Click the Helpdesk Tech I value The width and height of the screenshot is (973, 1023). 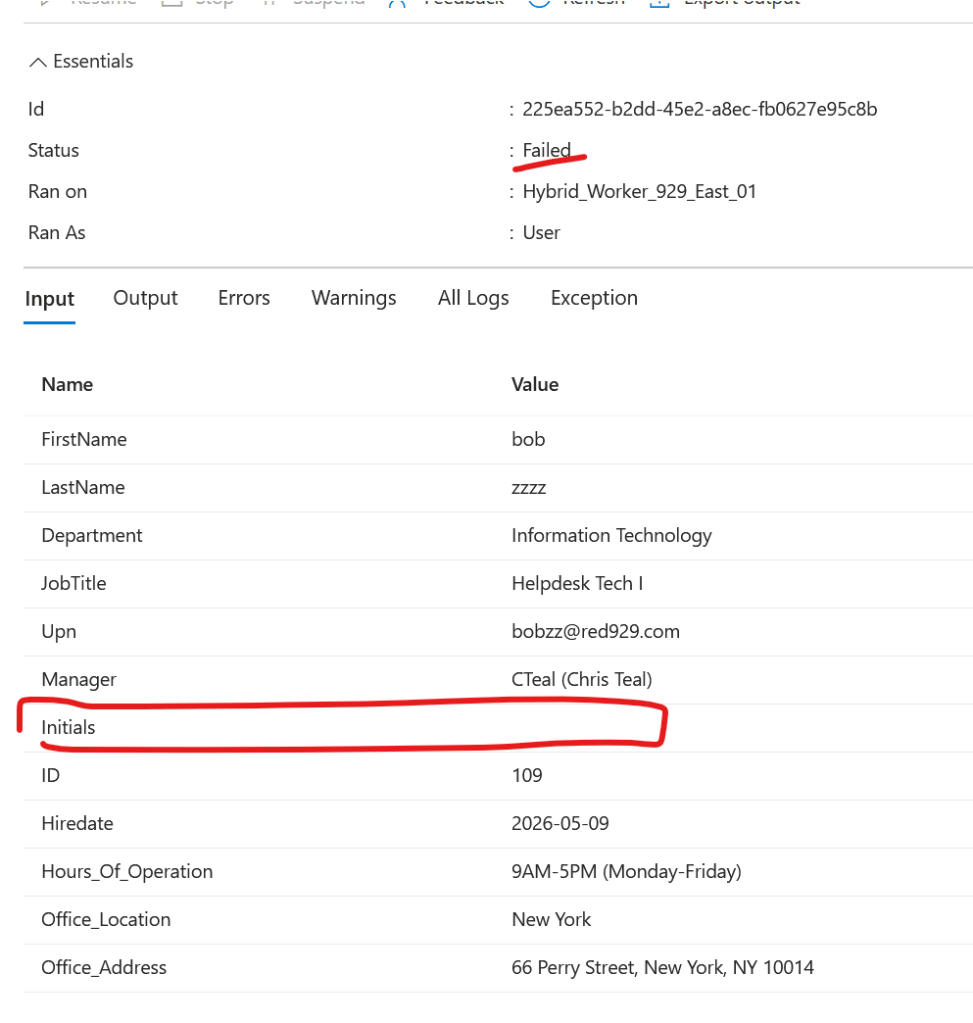578,583
